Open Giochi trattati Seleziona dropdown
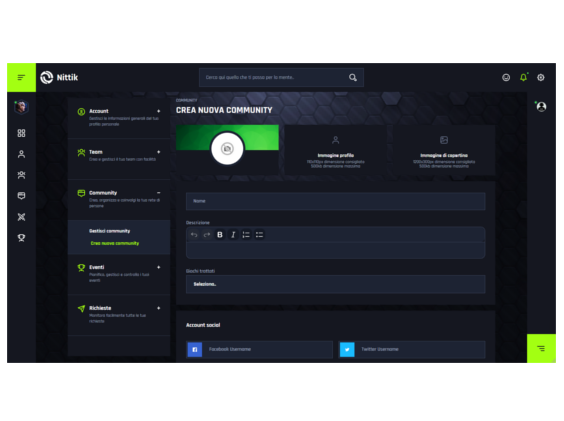The image size is (564, 421). click(336, 284)
